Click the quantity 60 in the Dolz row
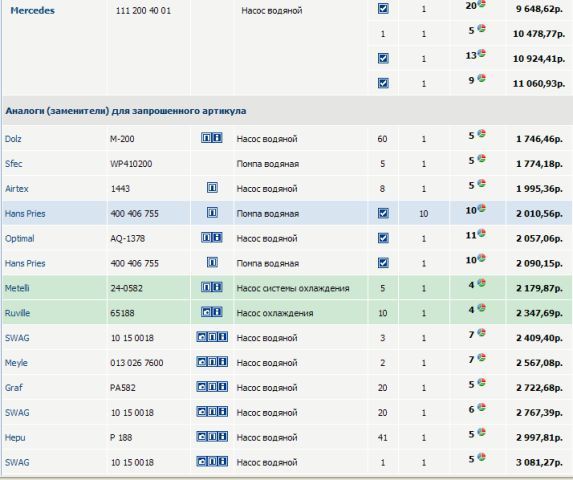This screenshot has height=480, width=573. click(x=382, y=139)
